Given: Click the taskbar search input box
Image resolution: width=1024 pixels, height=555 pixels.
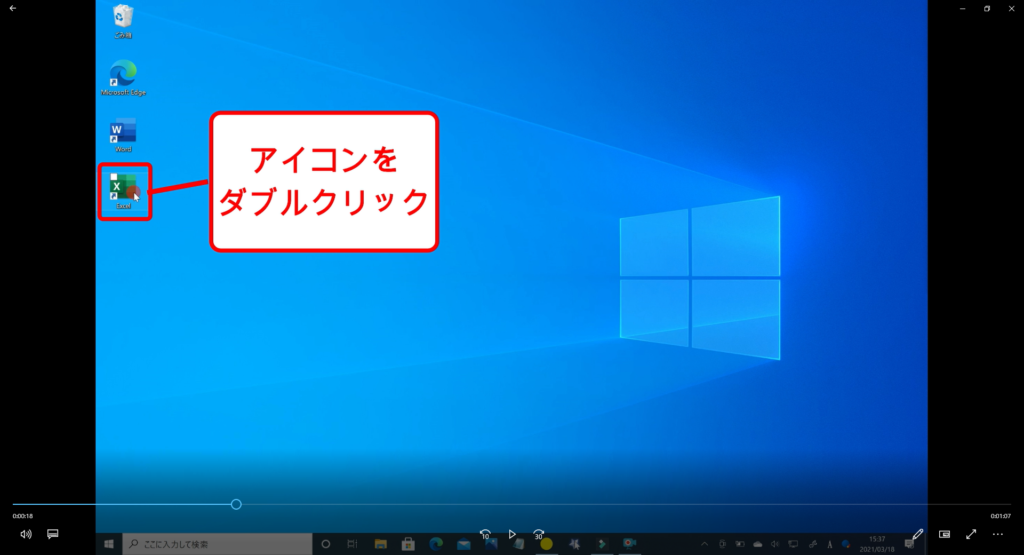Looking at the screenshot, I should (x=215, y=544).
